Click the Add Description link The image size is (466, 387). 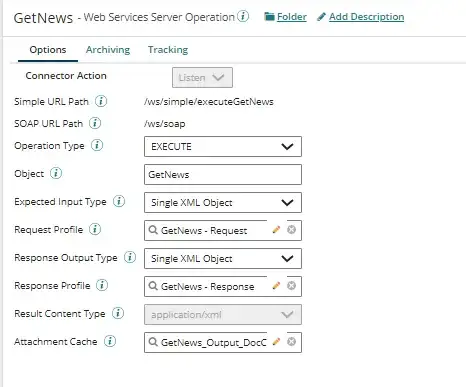[367, 17]
